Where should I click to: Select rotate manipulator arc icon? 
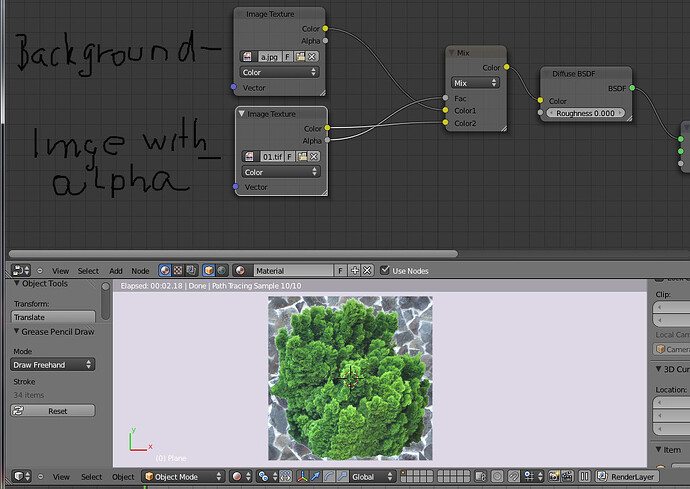329,476
